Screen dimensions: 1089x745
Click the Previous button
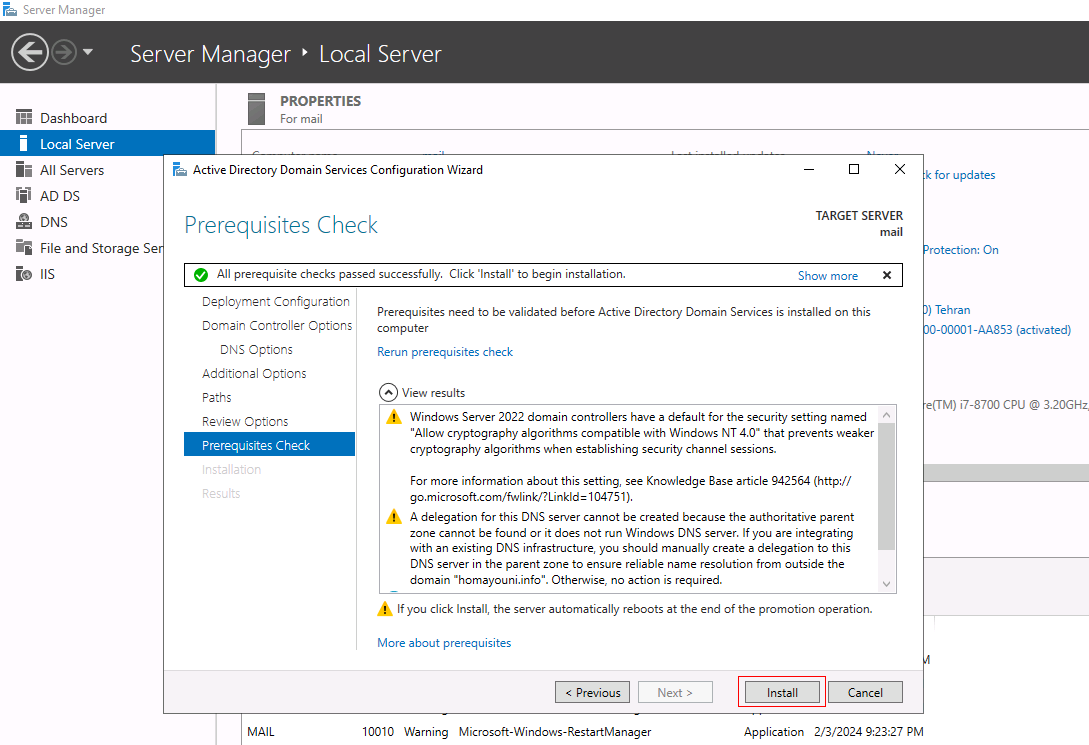pos(592,692)
